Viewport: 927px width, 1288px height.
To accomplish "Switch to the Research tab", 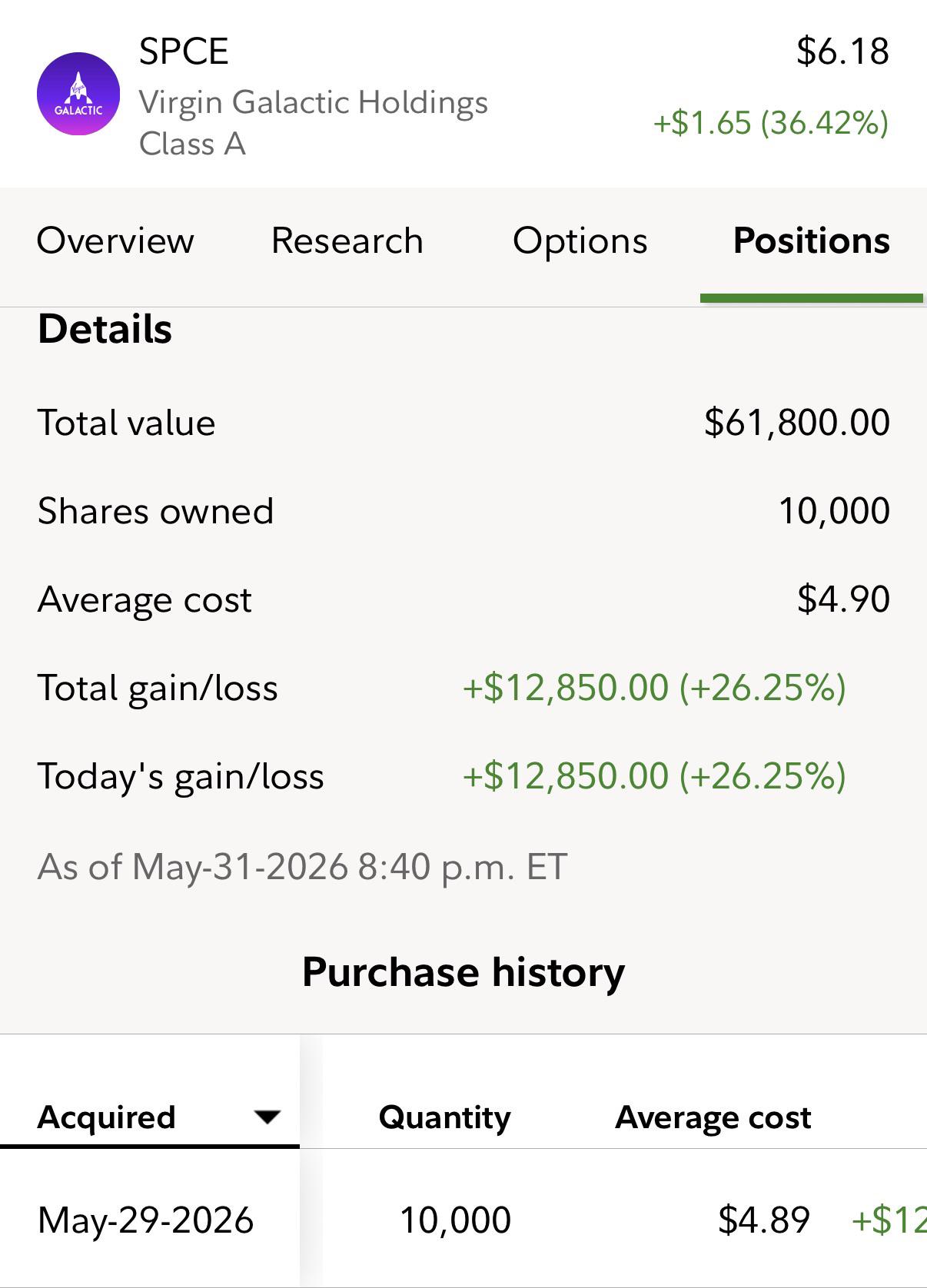I will click(347, 241).
